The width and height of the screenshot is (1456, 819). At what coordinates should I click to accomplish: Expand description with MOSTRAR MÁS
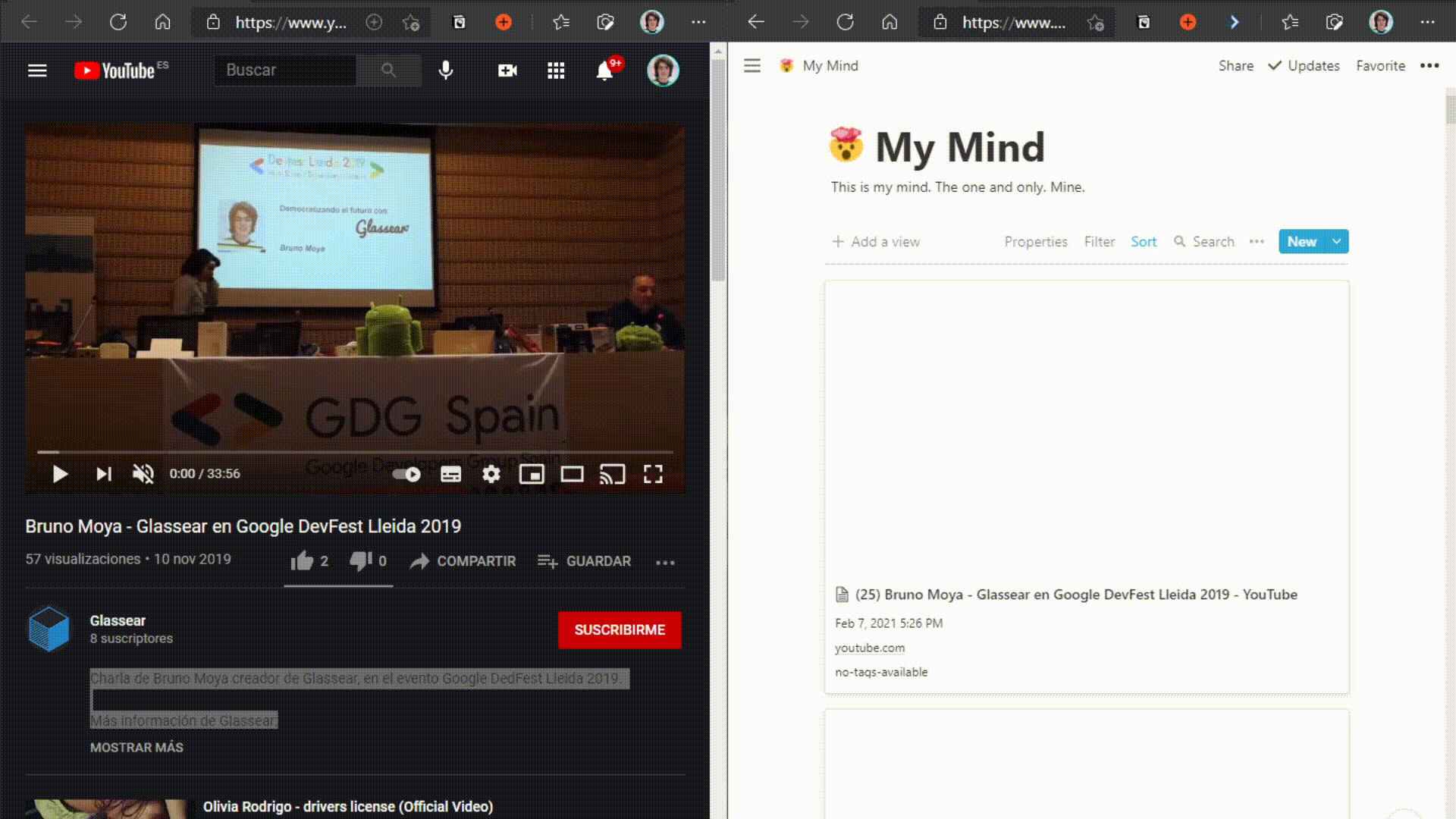click(136, 748)
